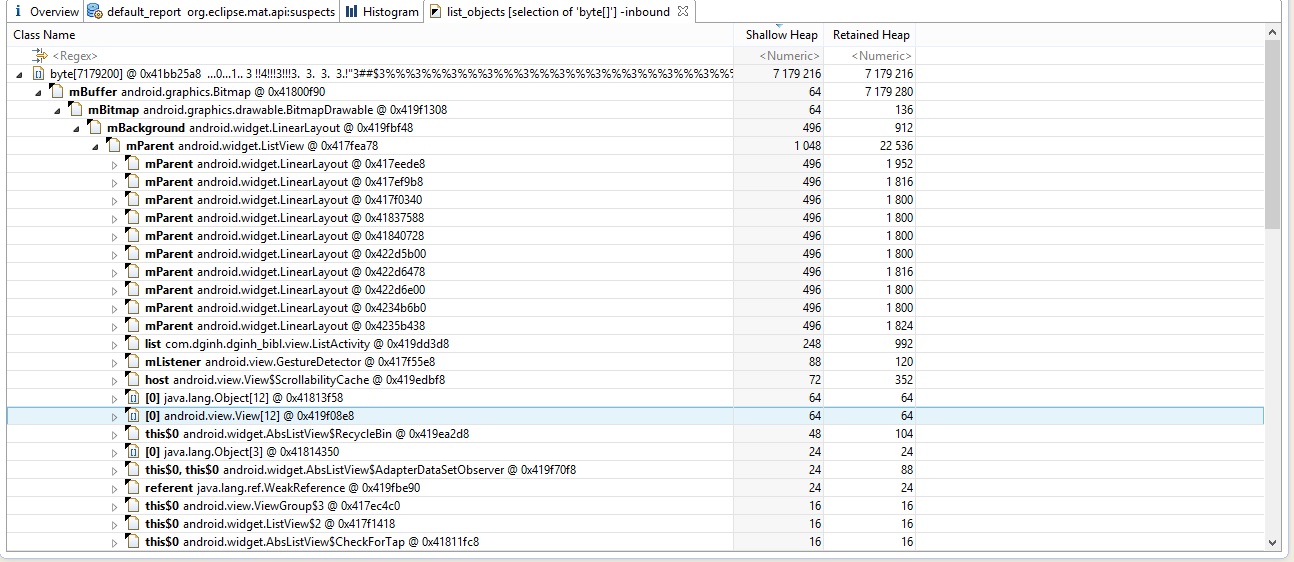Click the Histogram tab bar-chart icon
This screenshot has width=1294, height=562.
click(352, 12)
